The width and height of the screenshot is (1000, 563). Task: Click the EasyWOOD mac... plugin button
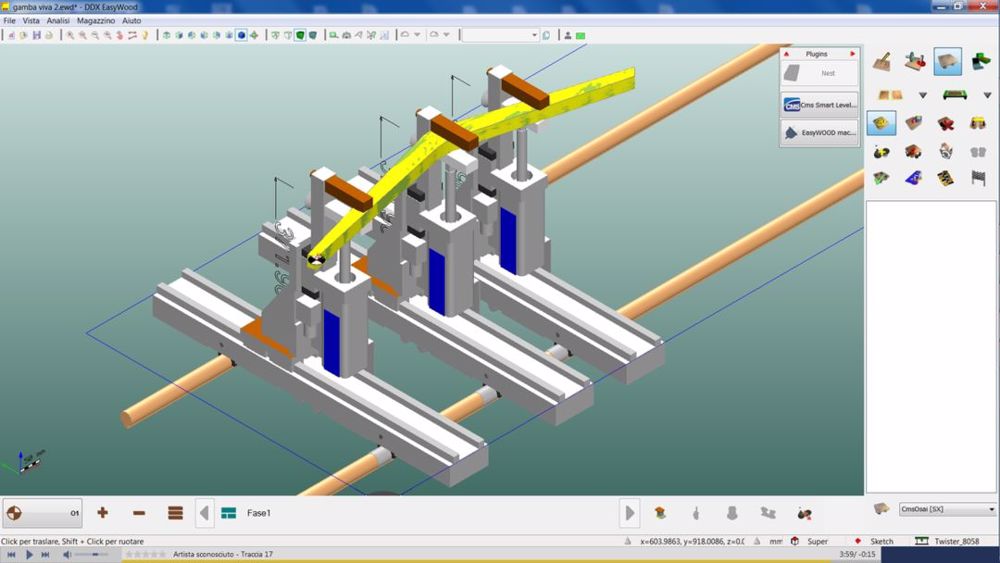click(x=820, y=132)
